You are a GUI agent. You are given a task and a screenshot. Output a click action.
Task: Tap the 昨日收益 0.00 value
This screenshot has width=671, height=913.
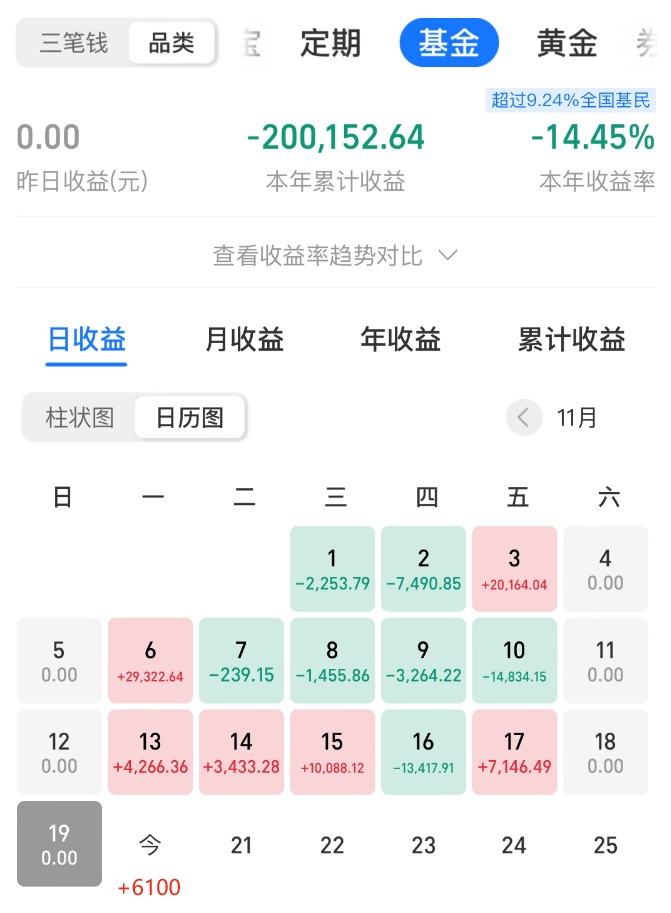point(48,137)
